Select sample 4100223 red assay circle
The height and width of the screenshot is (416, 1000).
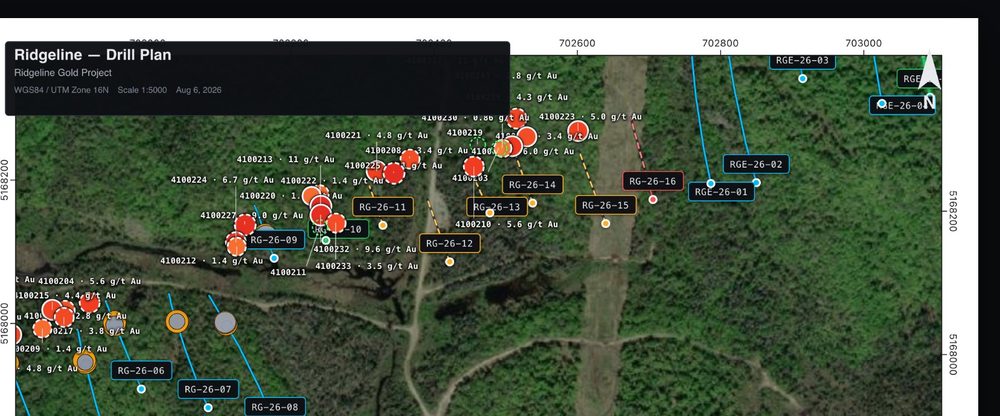[x=578, y=131]
